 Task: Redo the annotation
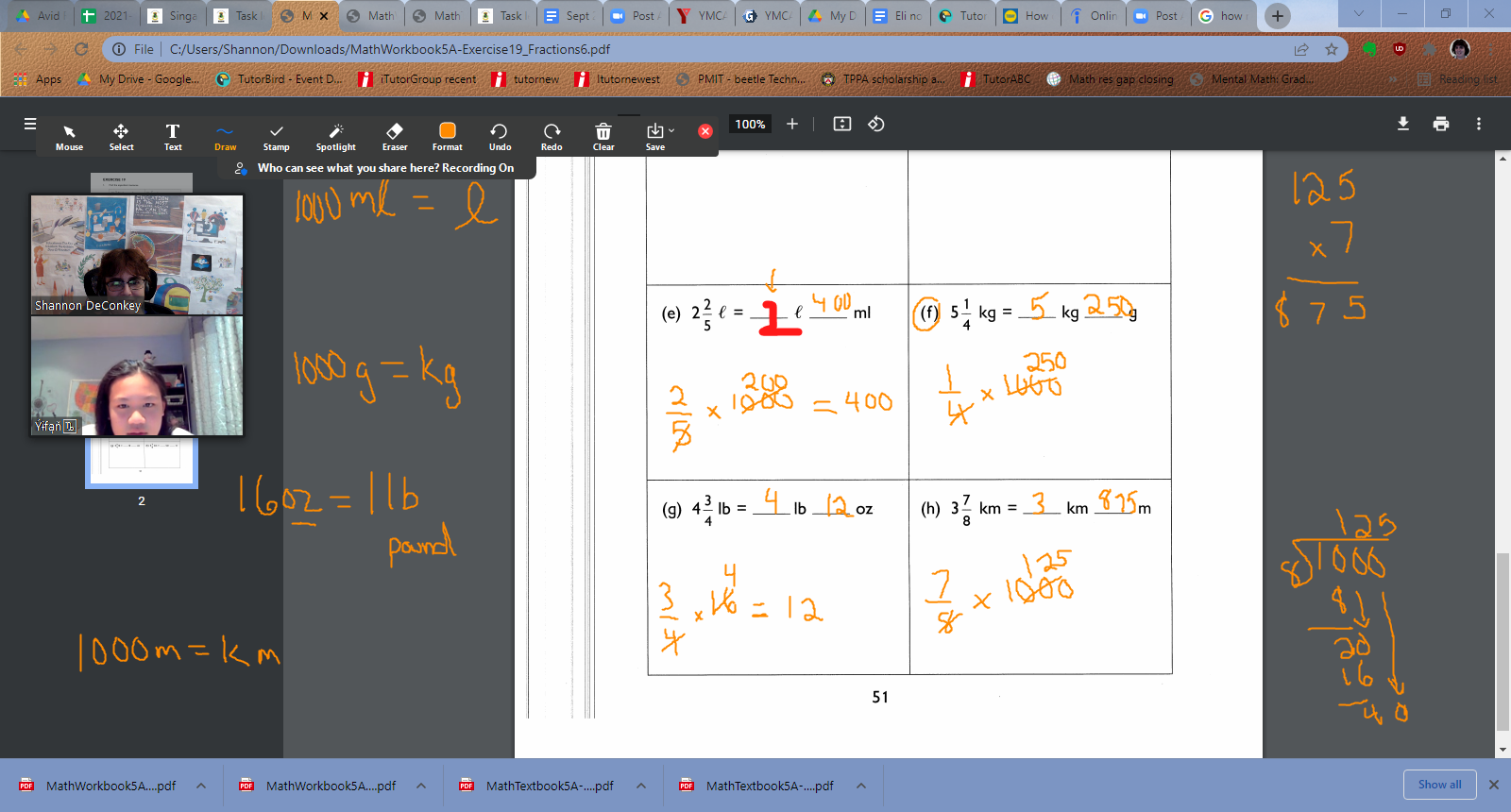tap(552, 137)
